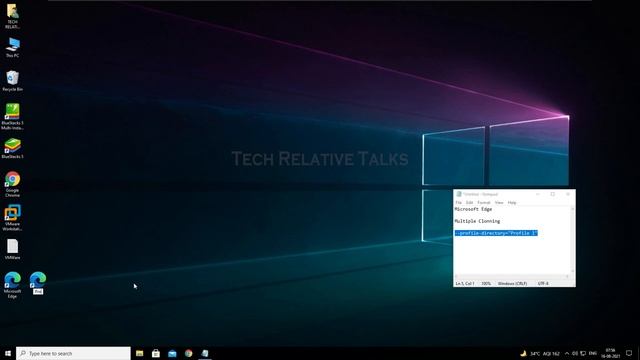This screenshot has height=360, width=640.
Task: Open Notepad's View menu
Action: 499,202
